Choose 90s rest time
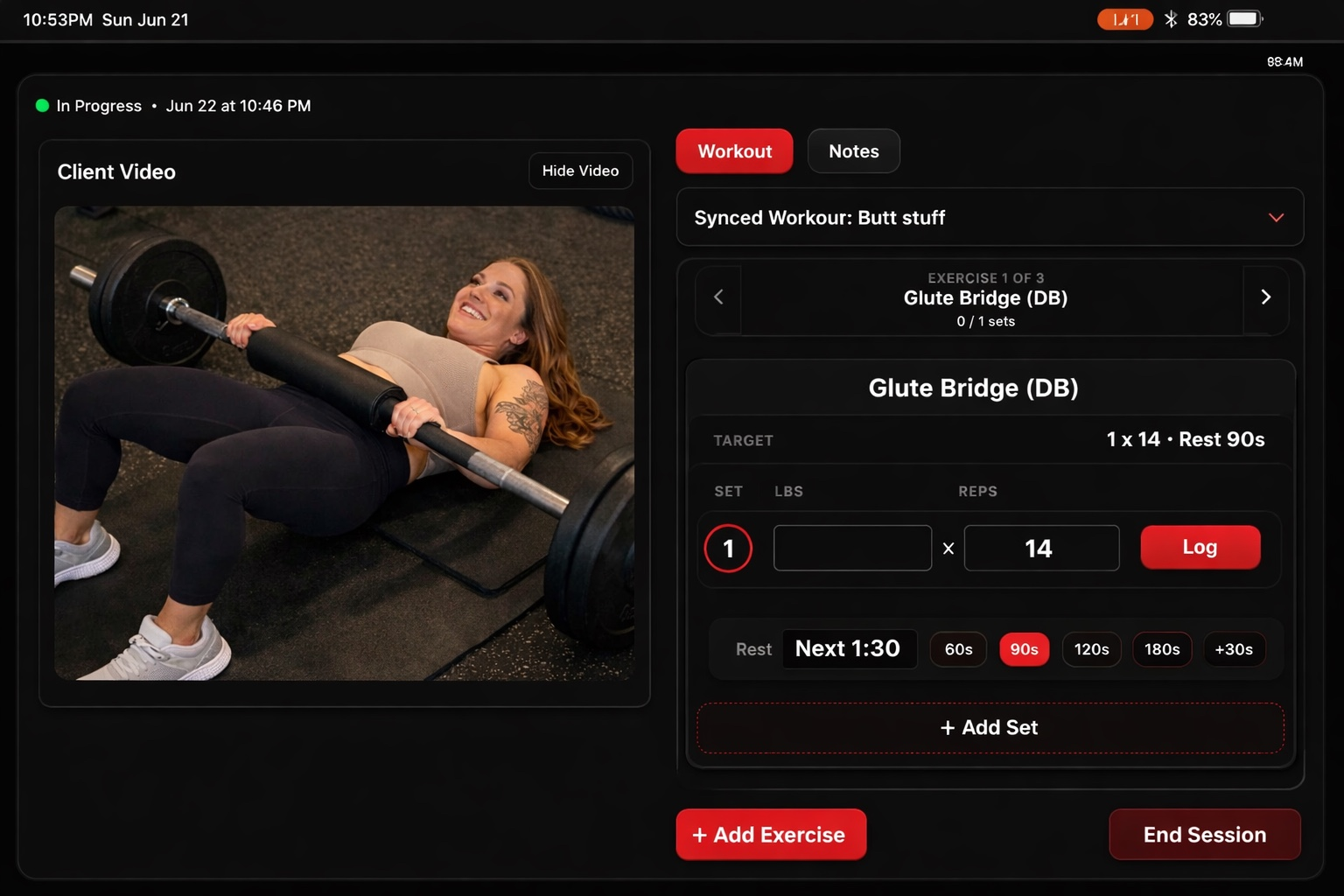Image resolution: width=1344 pixels, height=896 pixels. click(x=1024, y=649)
